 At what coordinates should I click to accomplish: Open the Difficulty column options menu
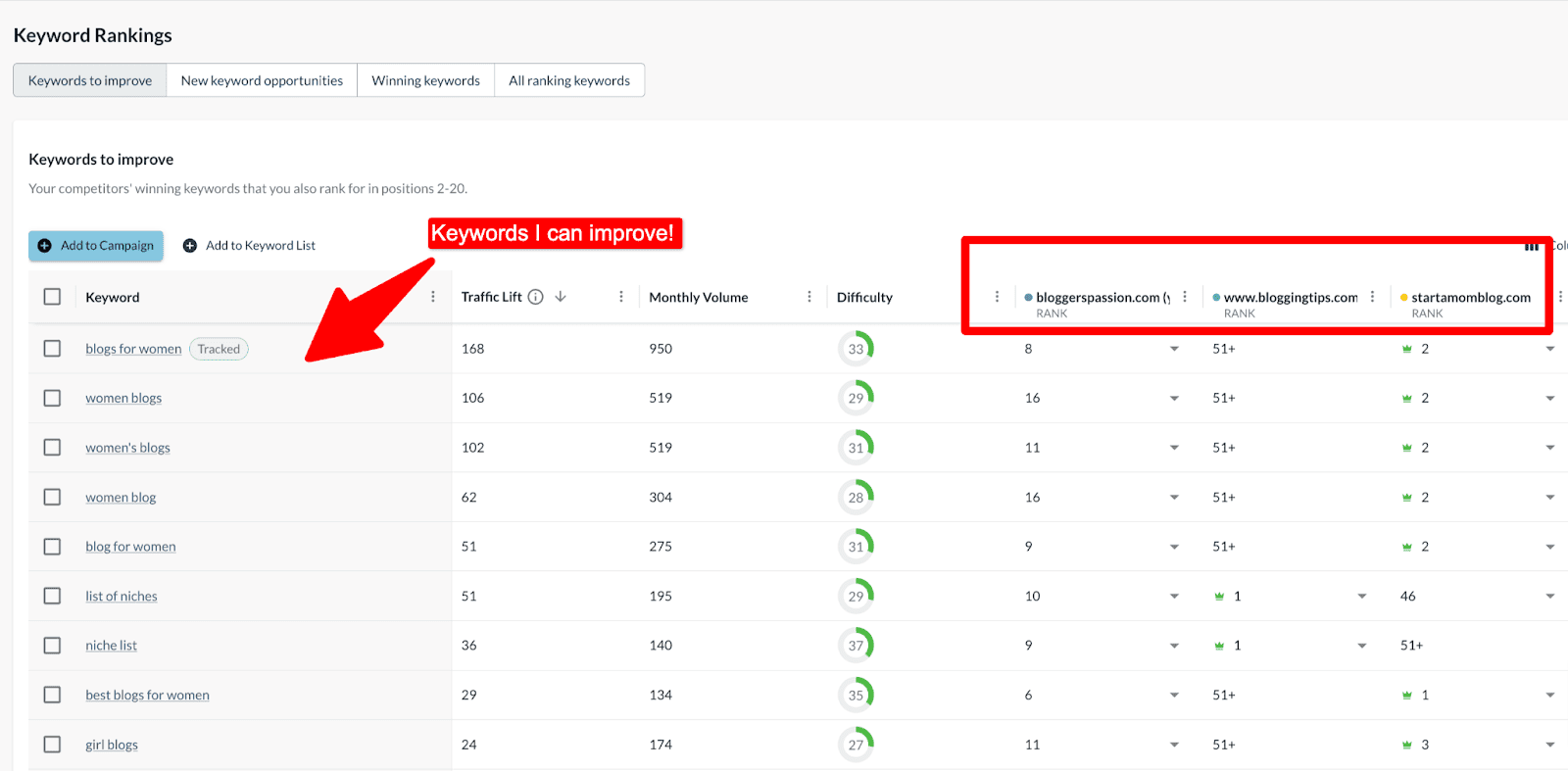(x=997, y=297)
